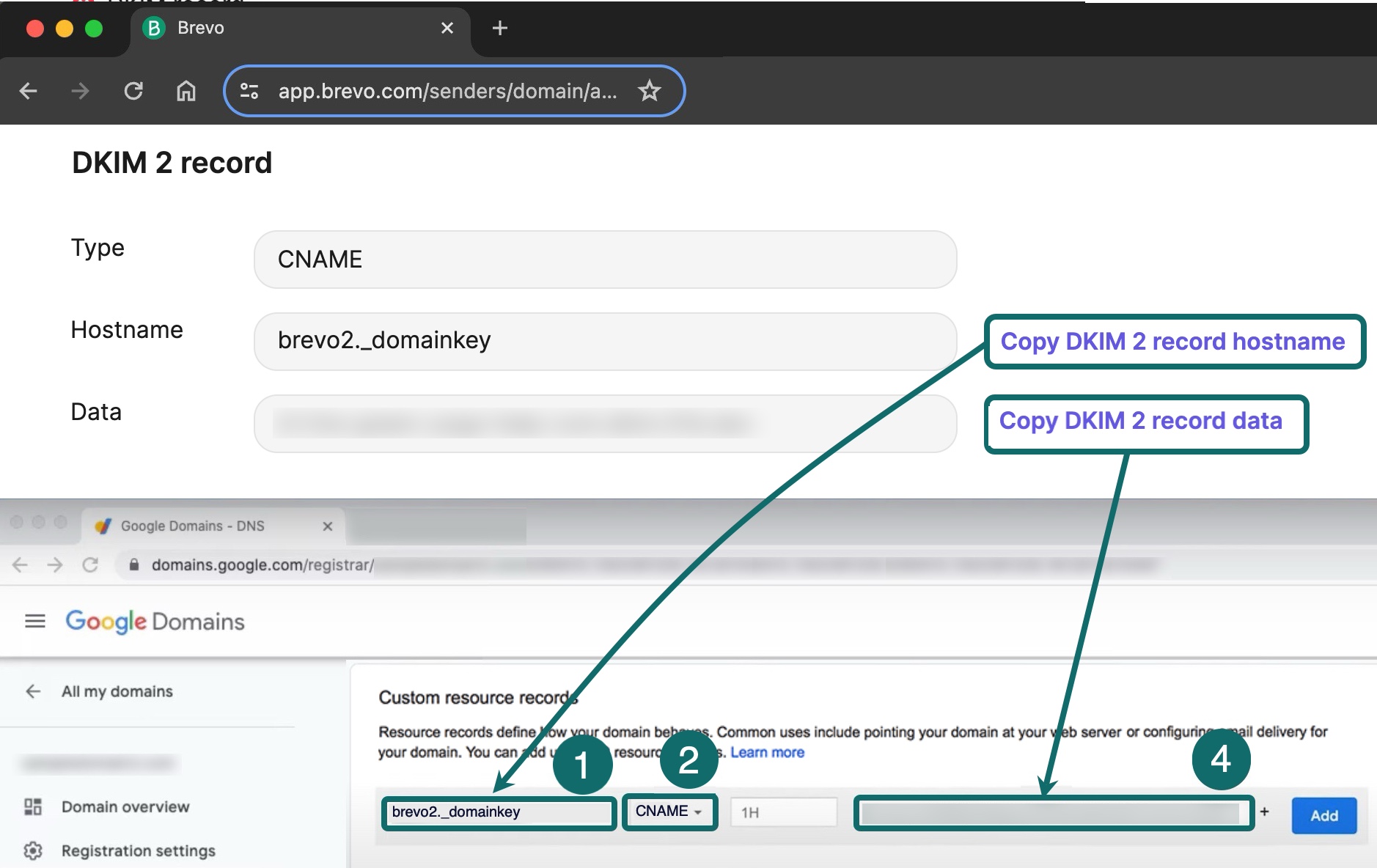The width and height of the screenshot is (1377, 868).
Task: Open site information icon in address bar
Action: [249, 91]
